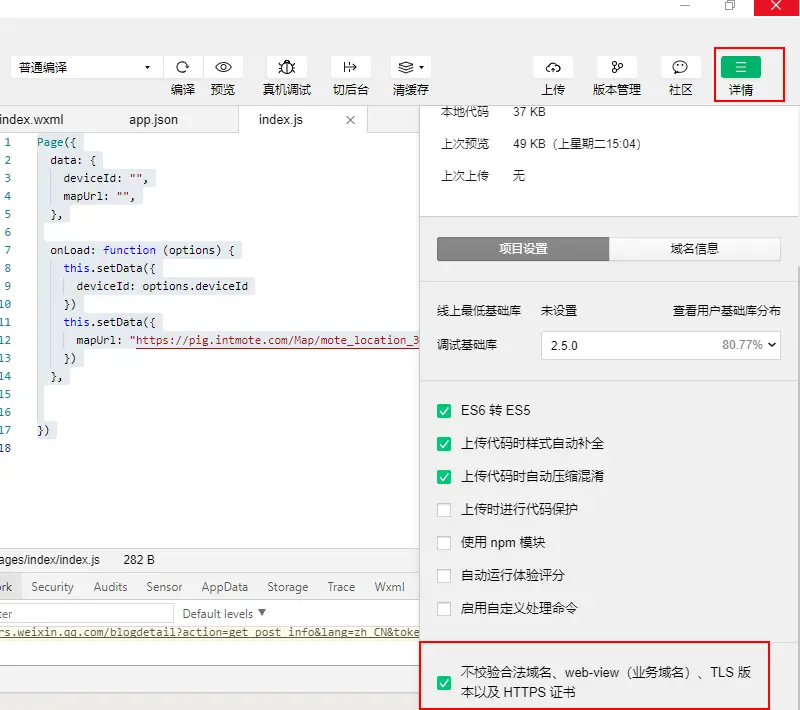
Task: Open the Storage devtools tab
Action: point(288,587)
